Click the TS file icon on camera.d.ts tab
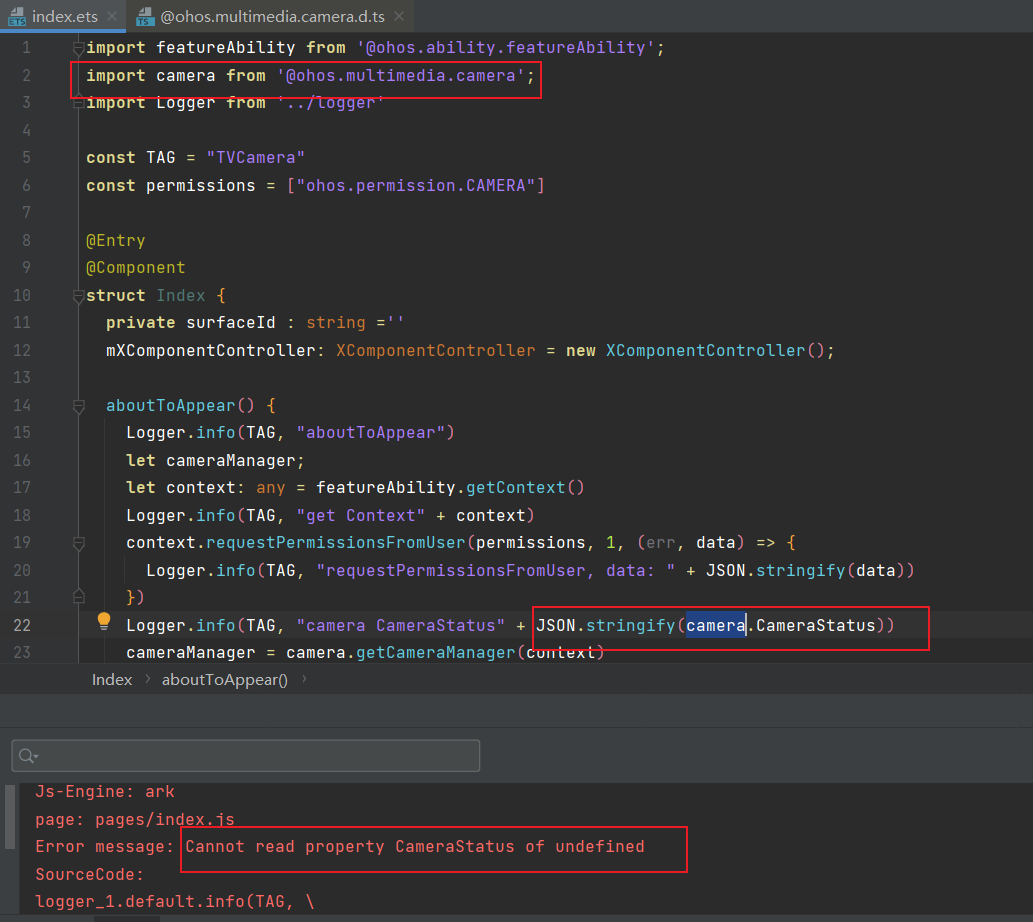This screenshot has width=1033, height=922. coord(145,16)
